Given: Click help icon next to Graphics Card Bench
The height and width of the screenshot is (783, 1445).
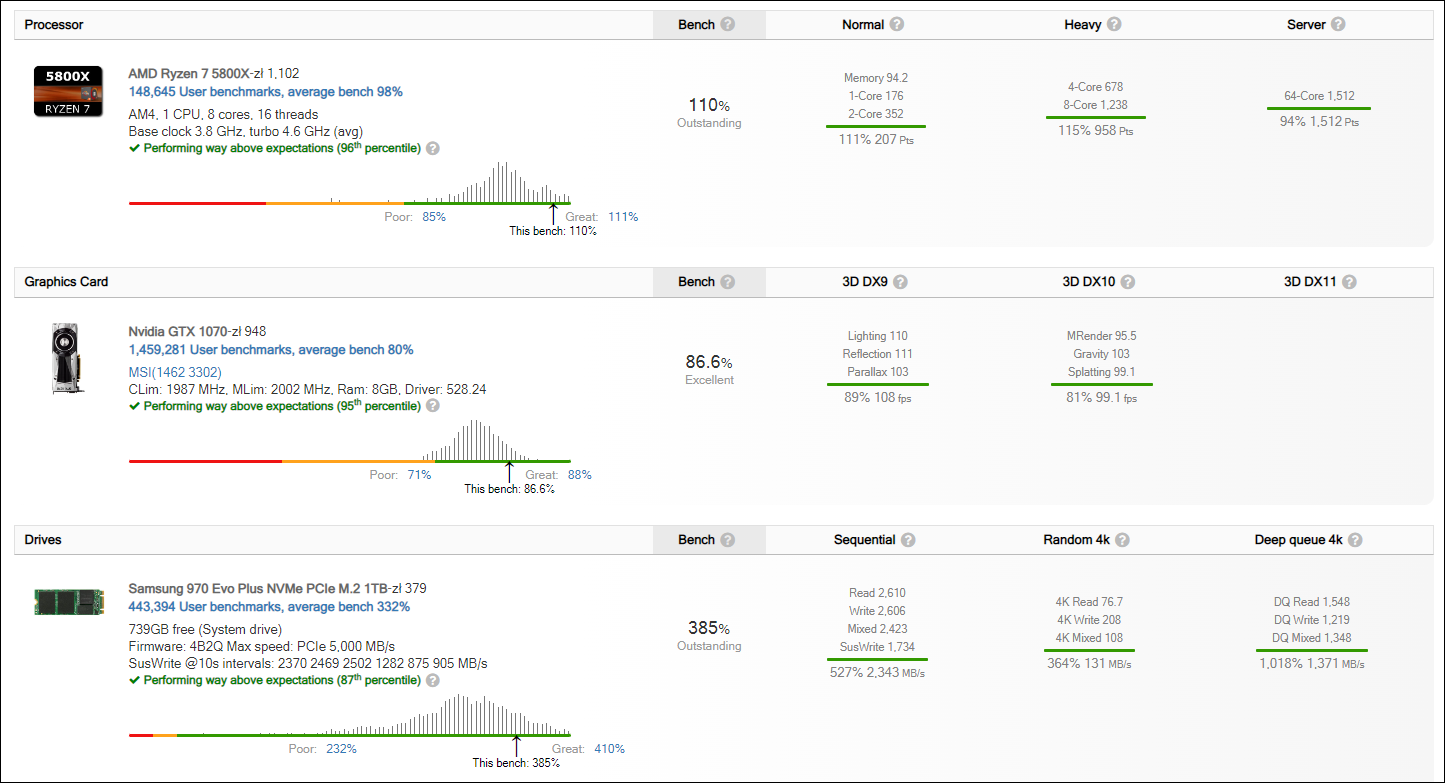Looking at the screenshot, I should click(727, 282).
